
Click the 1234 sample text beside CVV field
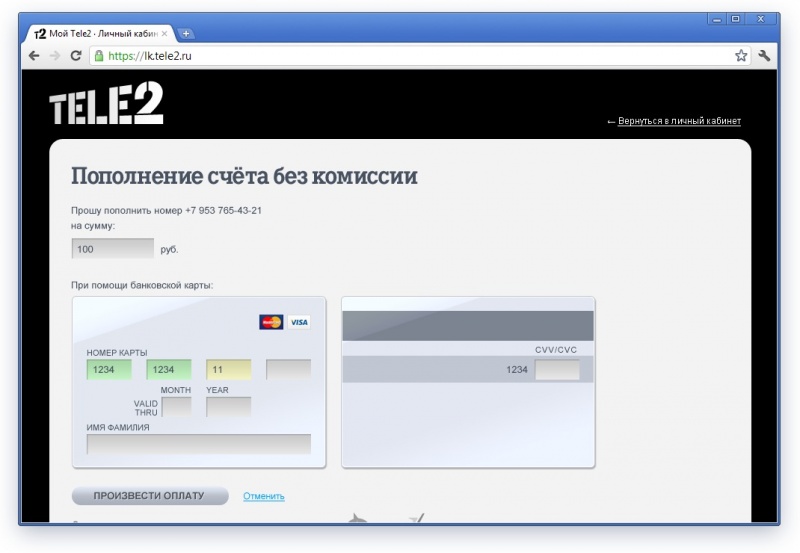coord(517,369)
